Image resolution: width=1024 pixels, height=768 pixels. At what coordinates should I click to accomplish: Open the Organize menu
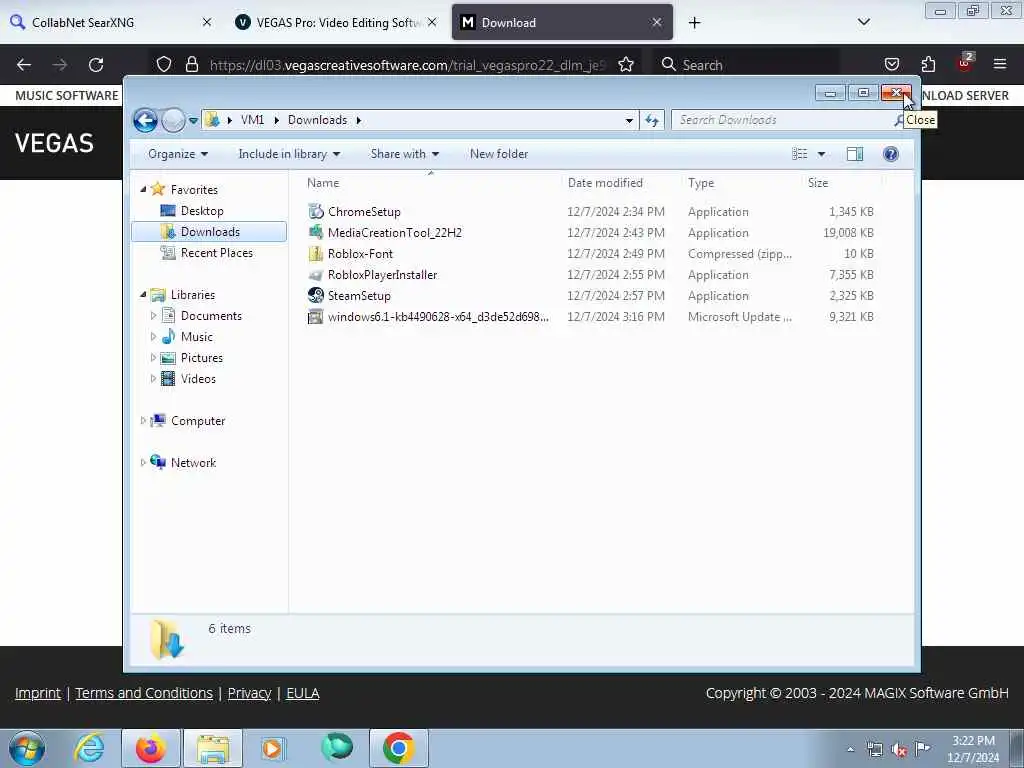178,154
